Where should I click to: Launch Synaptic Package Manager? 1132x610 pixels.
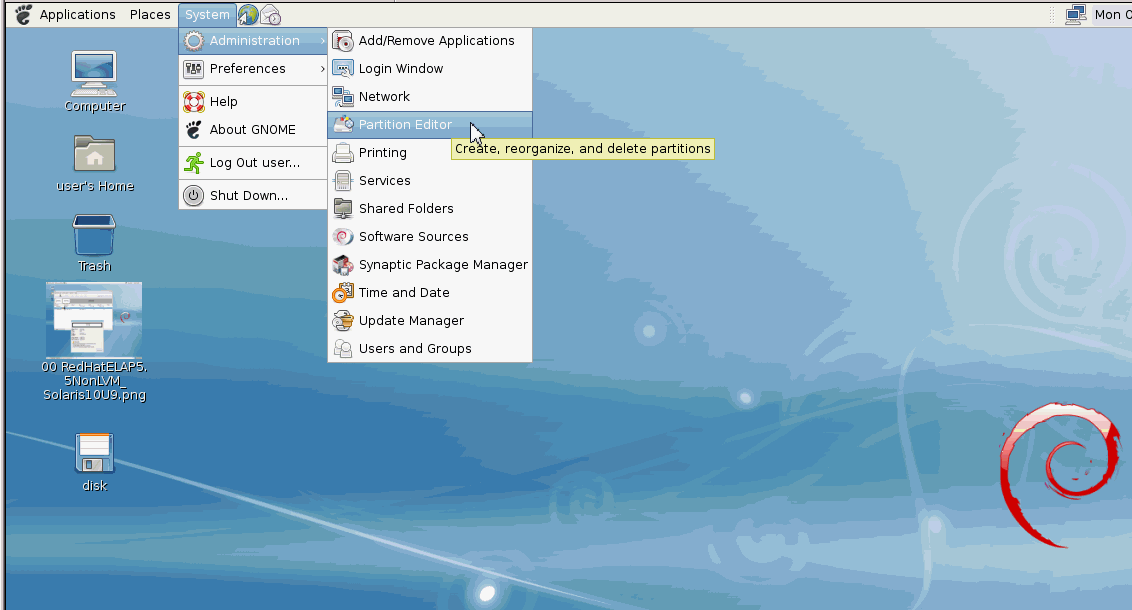click(430, 265)
